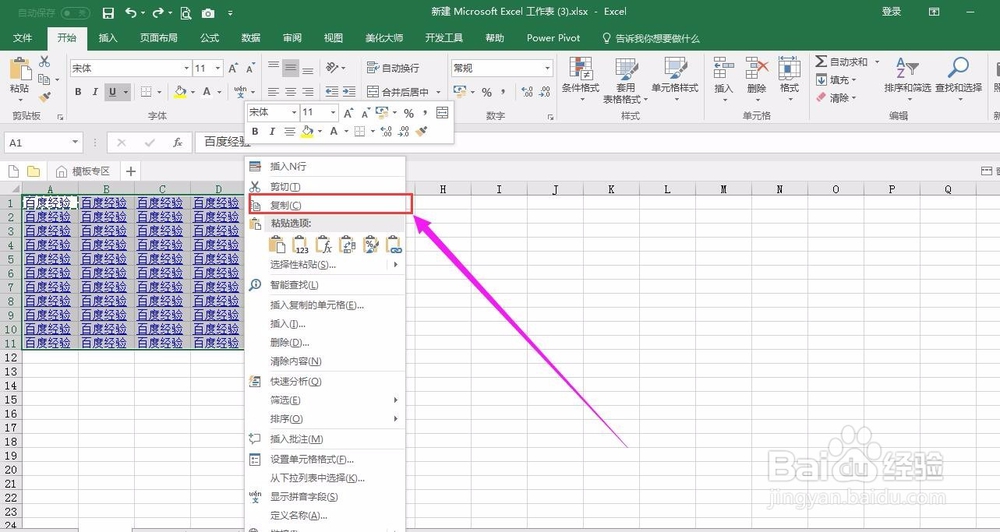Image resolution: width=1000 pixels, height=532 pixels.
Task: Click the Undo arrow in the title bar
Action: [x=130, y=12]
